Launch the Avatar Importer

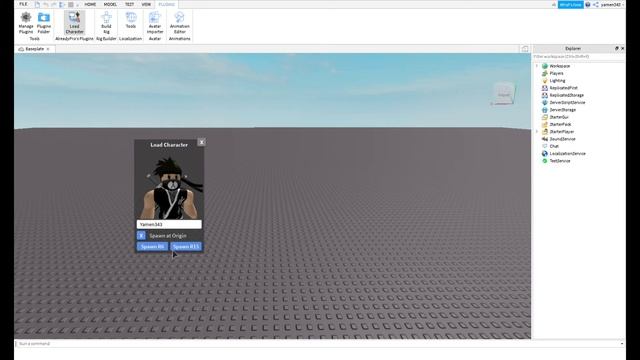pos(155,23)
